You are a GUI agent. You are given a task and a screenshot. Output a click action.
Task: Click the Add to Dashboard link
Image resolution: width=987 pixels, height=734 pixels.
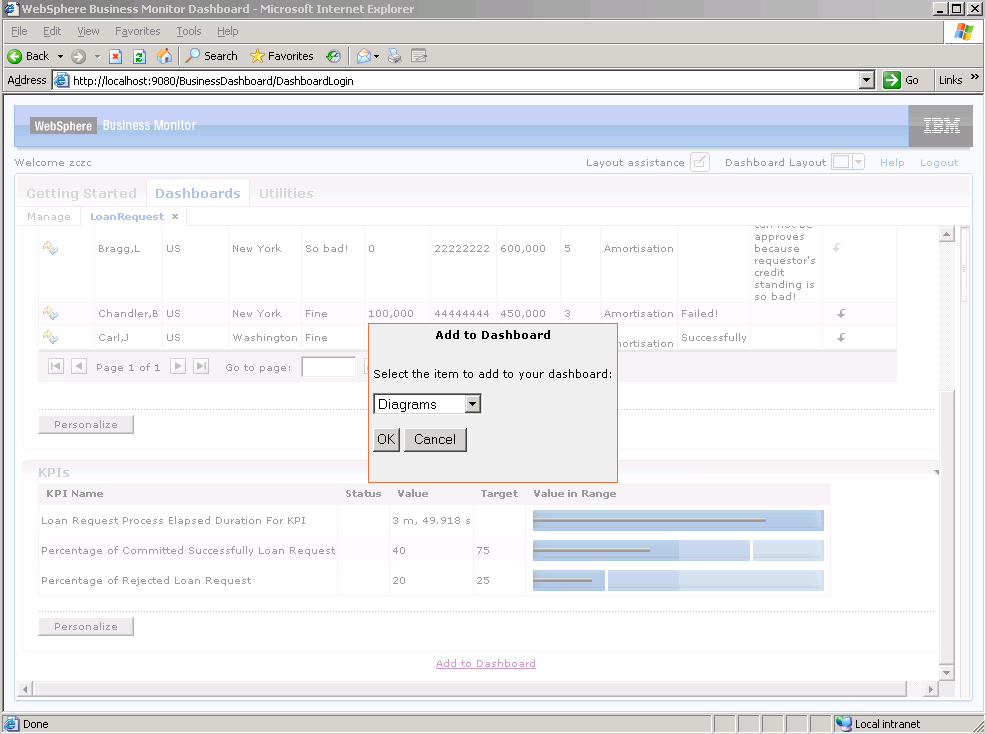click(x=486, y=663)
